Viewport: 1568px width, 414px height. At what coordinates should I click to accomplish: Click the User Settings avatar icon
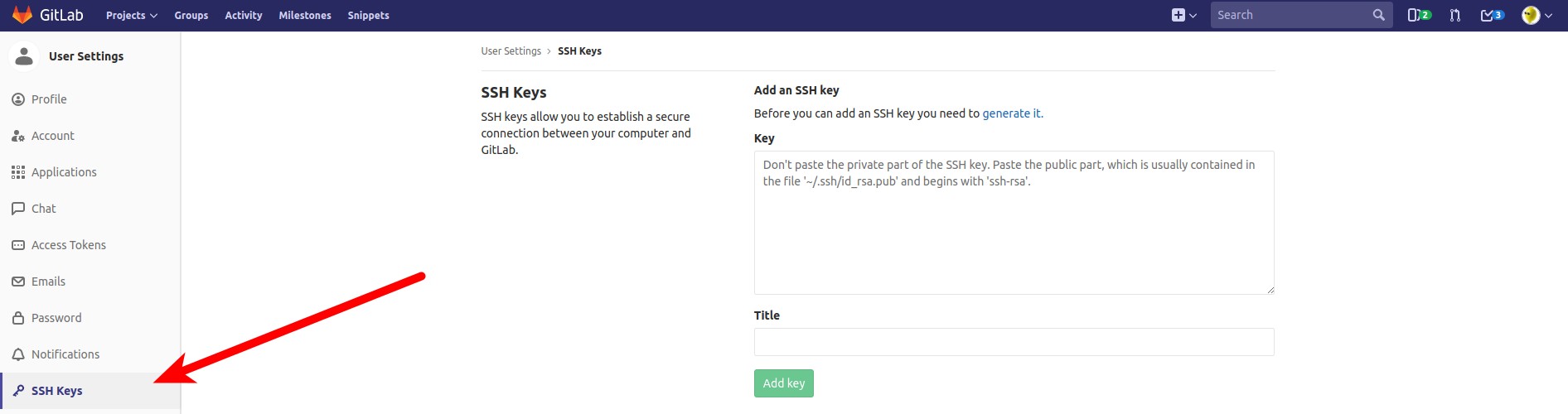coord(24,56)
